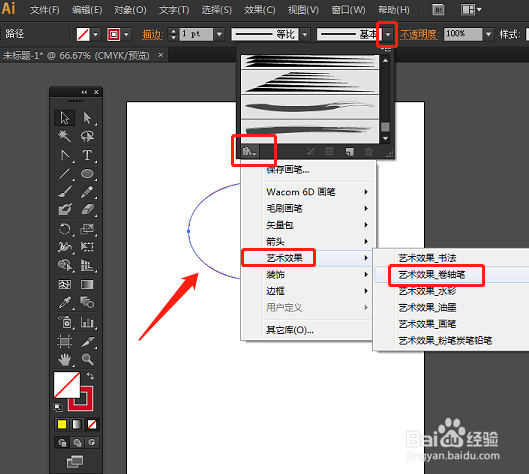Select the Ellipse tool
This screenshot has height=474, width=529.
pos(87,173)
